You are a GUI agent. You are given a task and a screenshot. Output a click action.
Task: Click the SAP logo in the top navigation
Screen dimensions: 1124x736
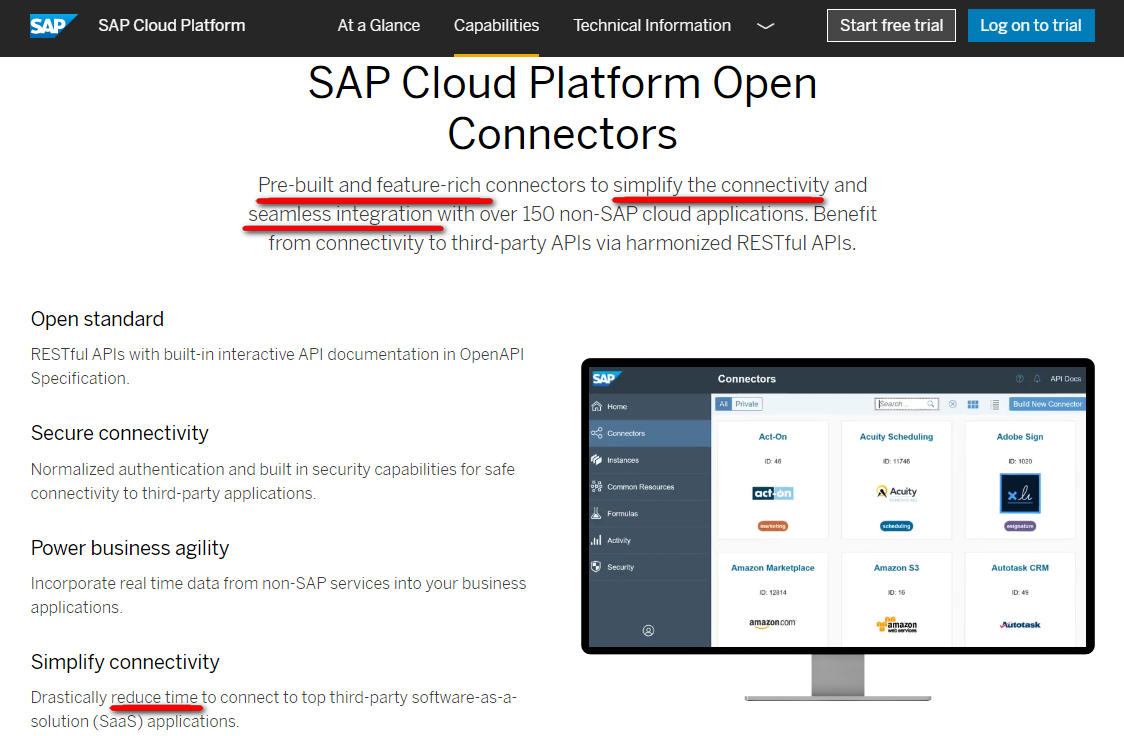pos(53,26)
